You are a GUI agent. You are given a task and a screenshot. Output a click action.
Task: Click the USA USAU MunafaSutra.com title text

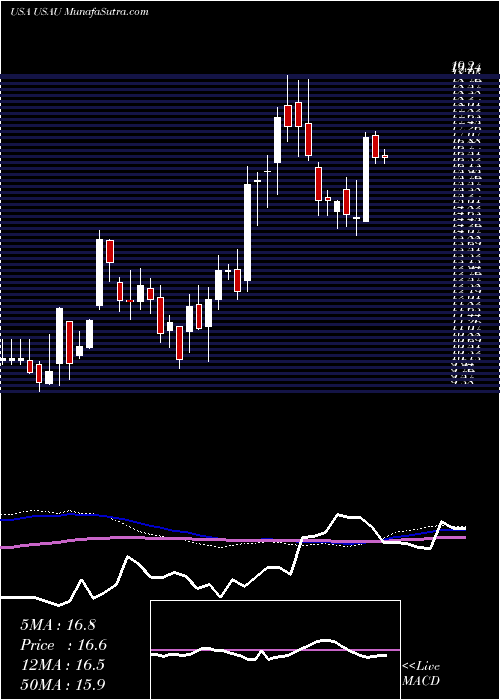coord(79,12)
